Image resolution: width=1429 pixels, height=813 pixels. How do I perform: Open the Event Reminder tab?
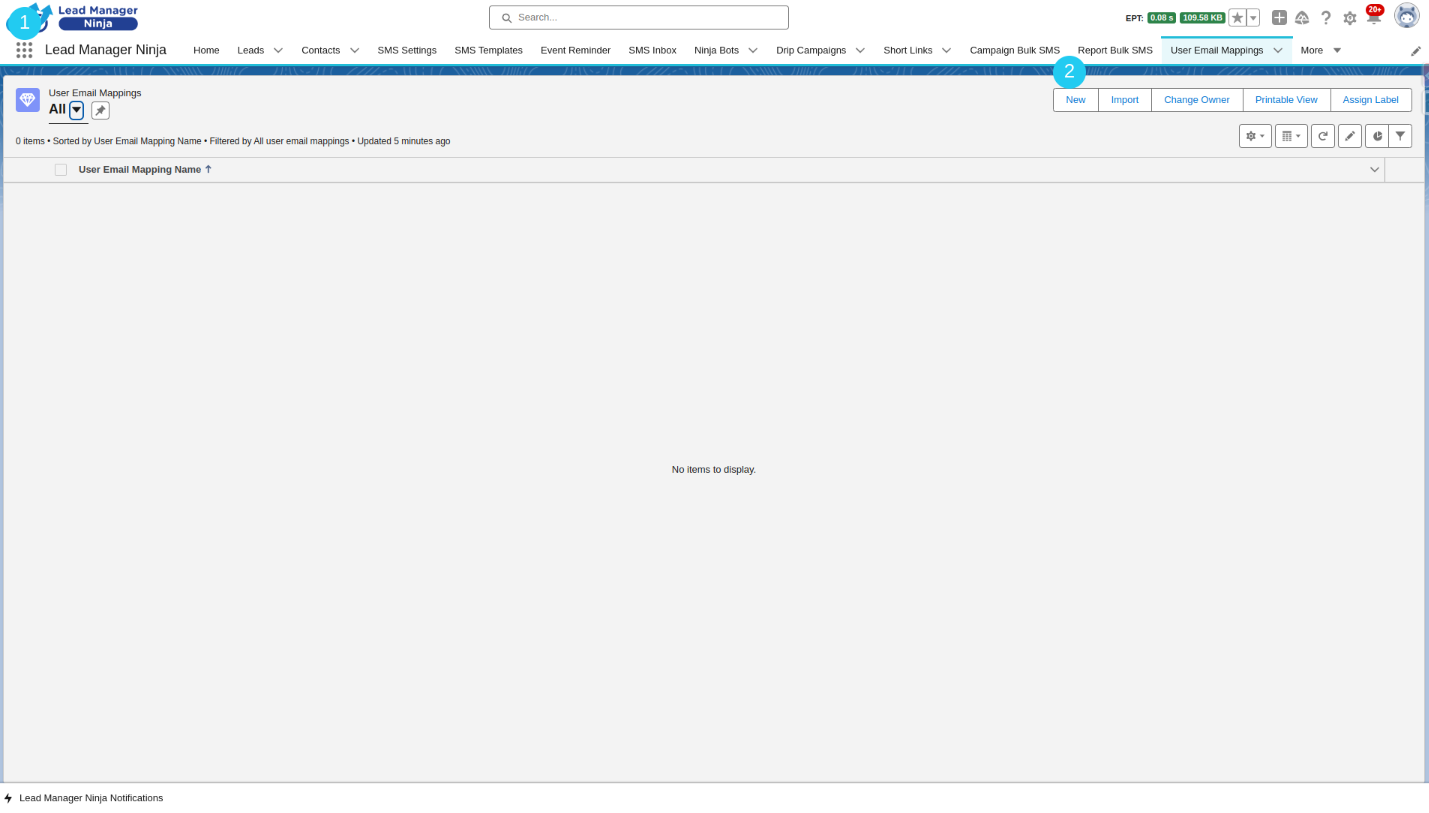tap(575, 50)
